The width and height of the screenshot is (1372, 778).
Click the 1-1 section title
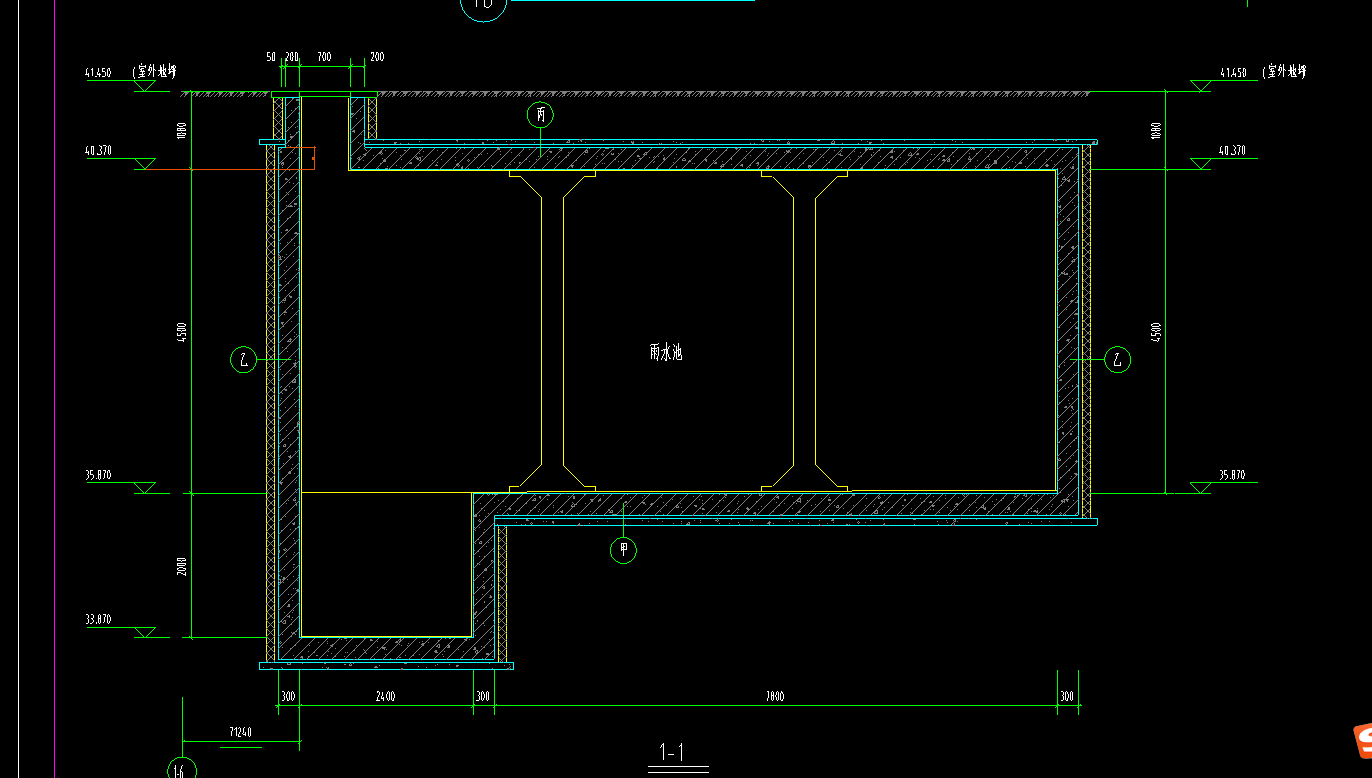pyautogui.click(x=671, y=752)
